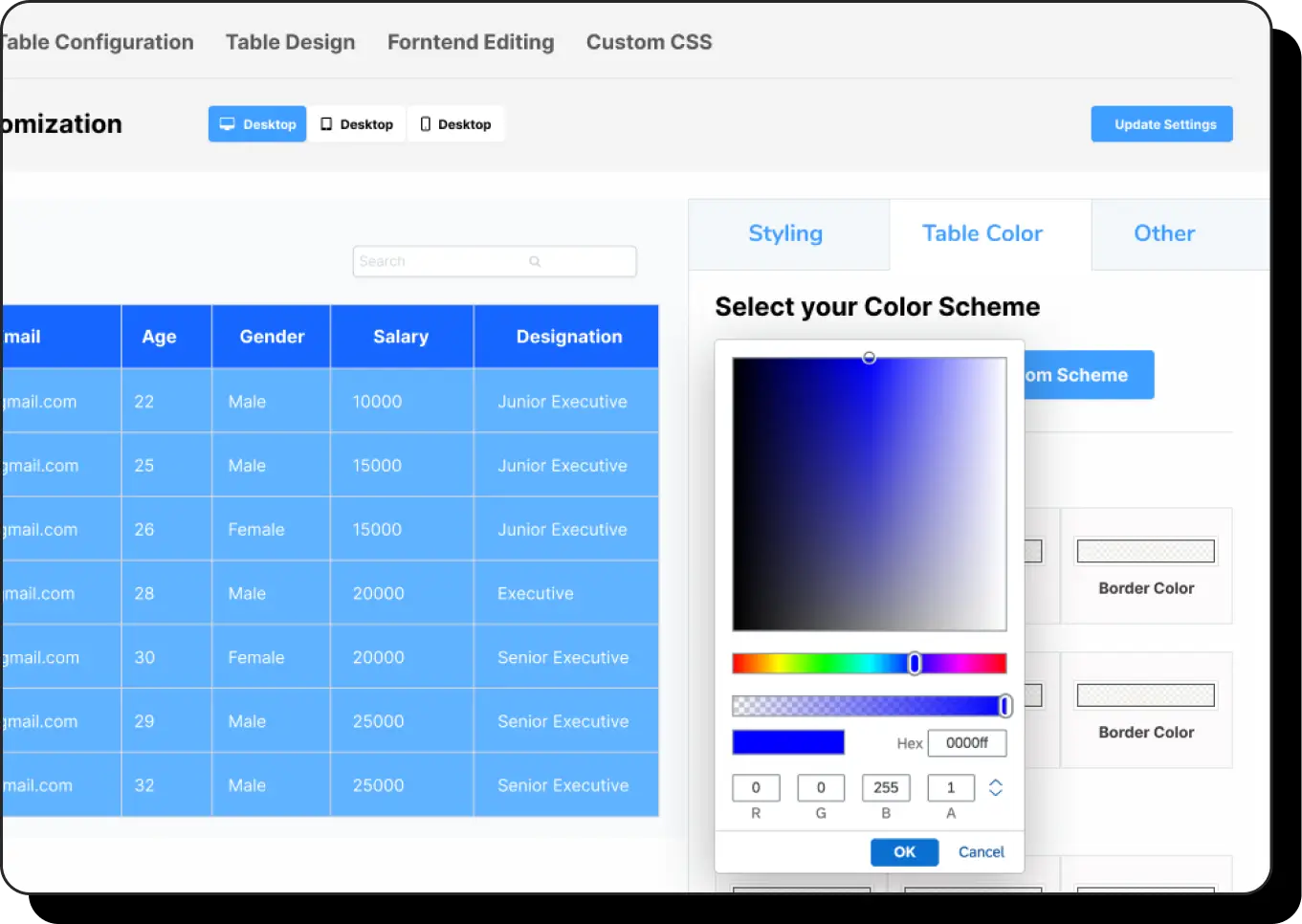1302x924 pixels.
Task: Click the Salary column header
Action: (401, 337)
